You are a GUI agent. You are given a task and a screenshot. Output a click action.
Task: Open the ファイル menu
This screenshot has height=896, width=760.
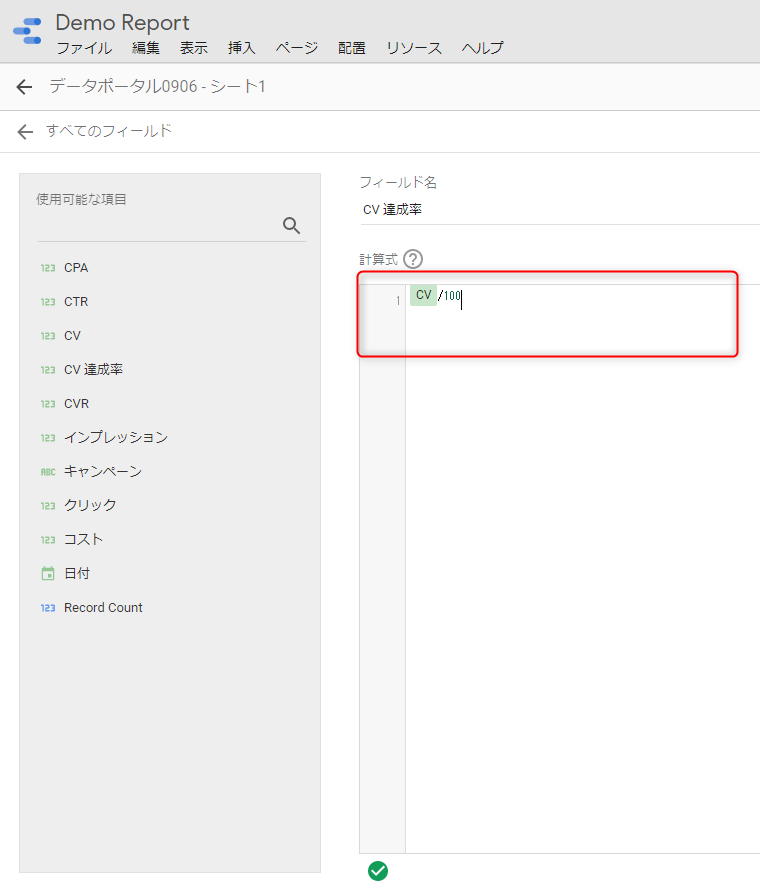pos(84,48)
